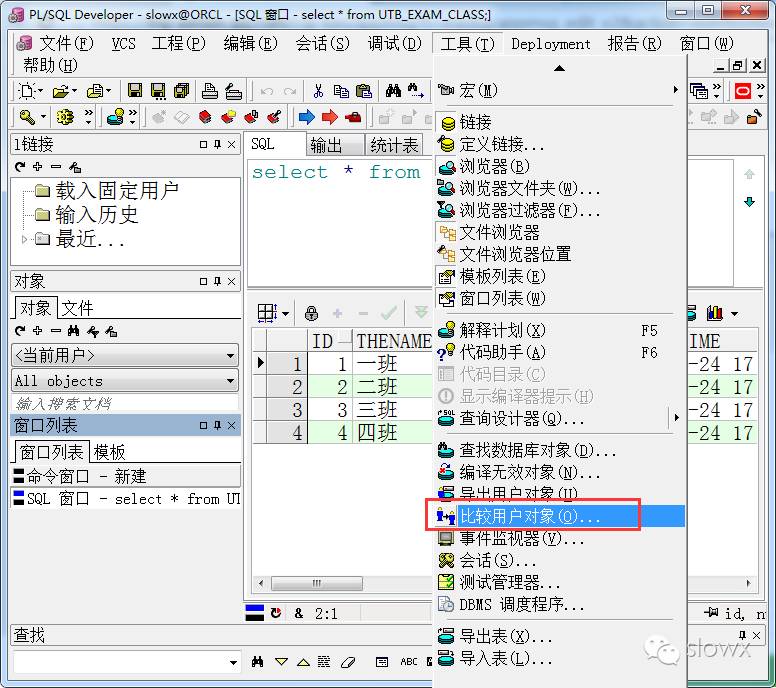Select SQL 窗口 entry in window list

point(126,498)
